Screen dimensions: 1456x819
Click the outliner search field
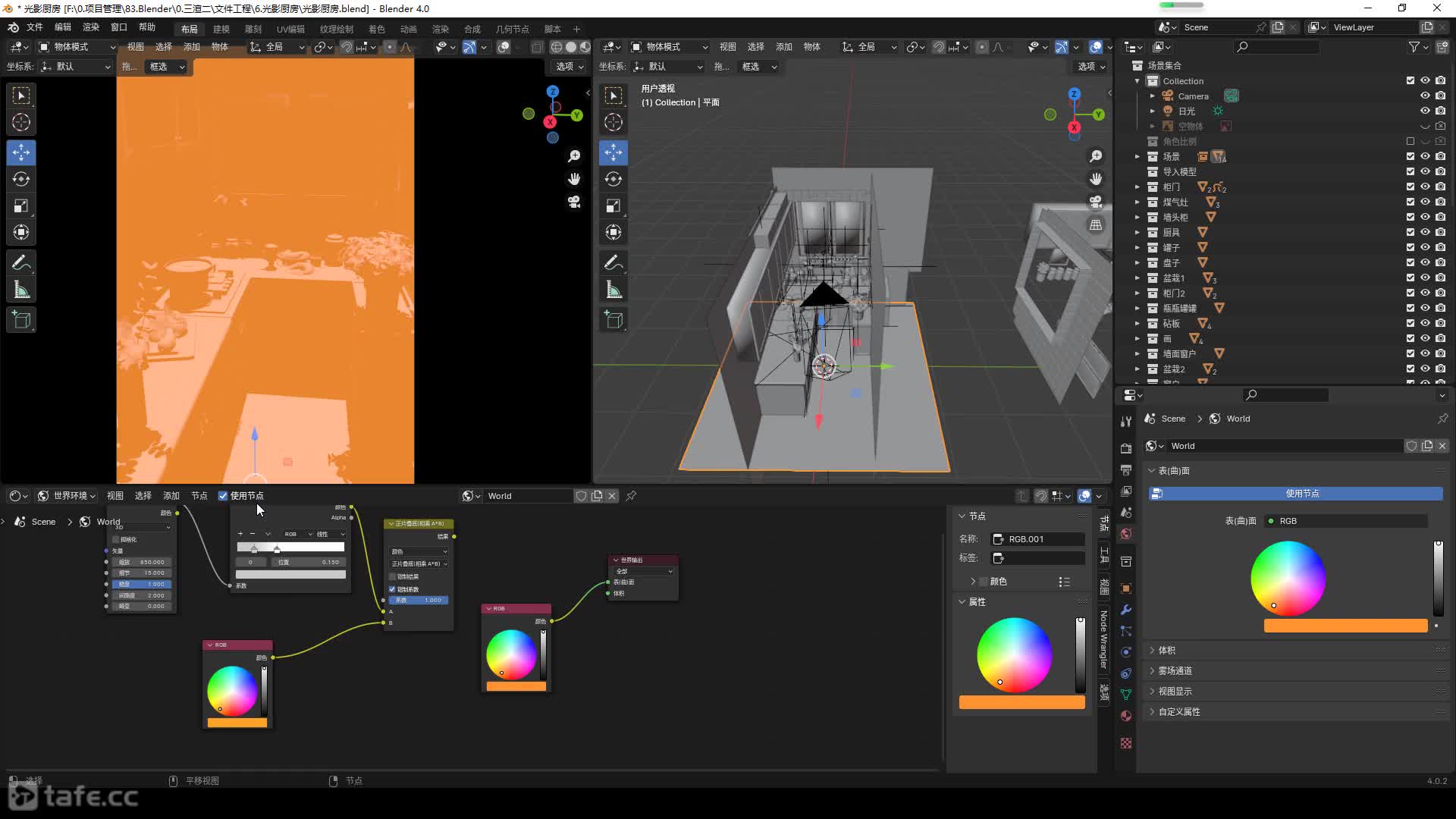tap(1277, 47)
